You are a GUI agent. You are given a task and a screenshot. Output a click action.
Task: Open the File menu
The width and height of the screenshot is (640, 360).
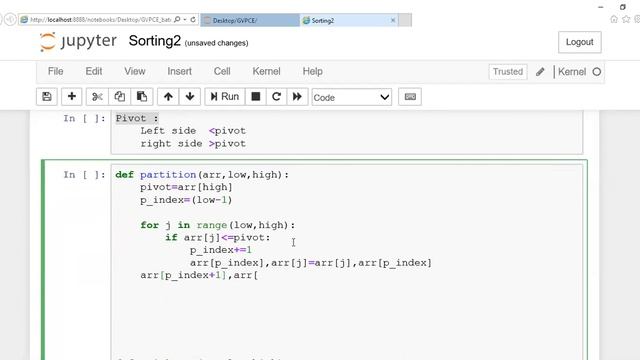click(56, 71)
